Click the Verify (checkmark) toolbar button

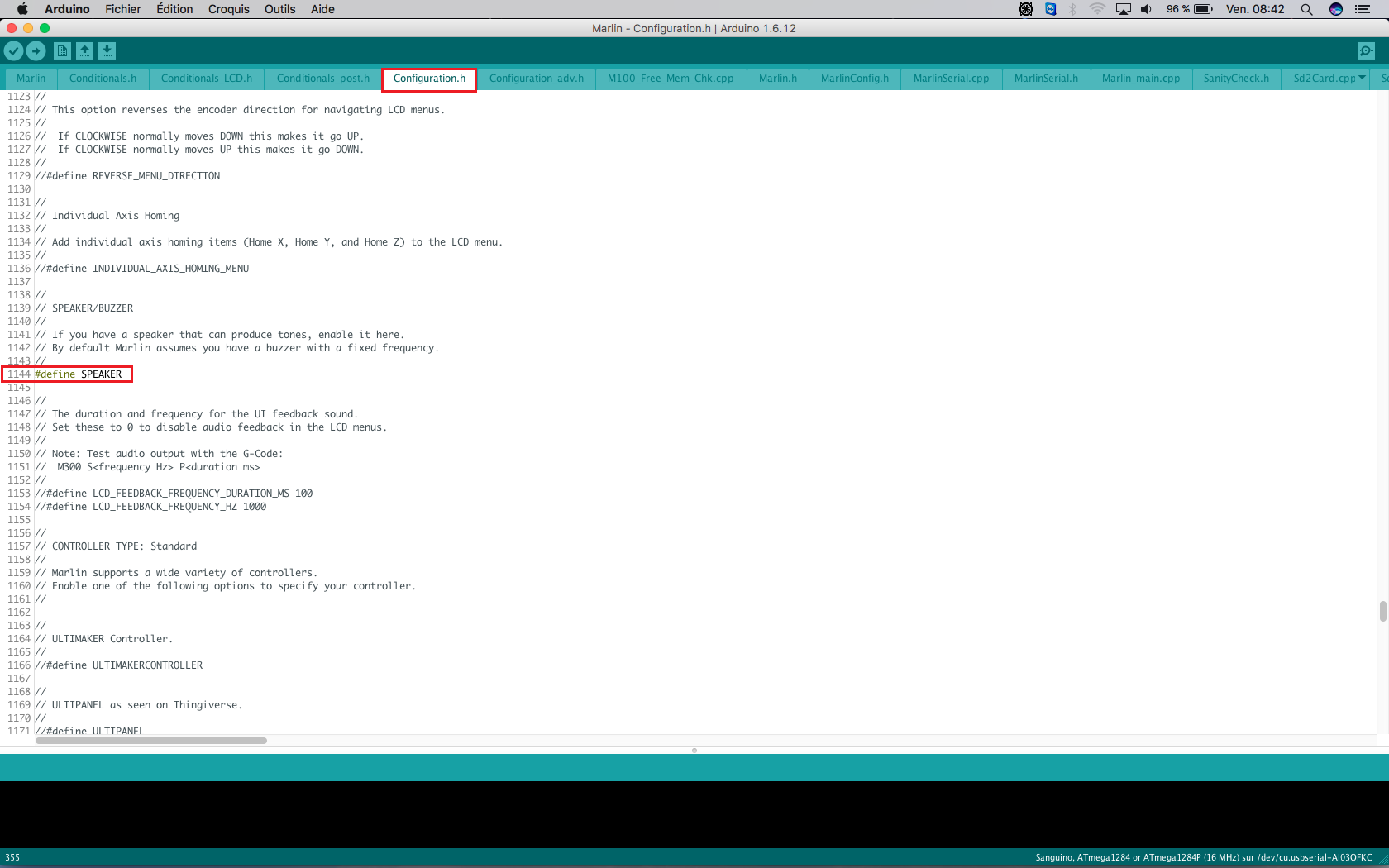pos(13,50)
